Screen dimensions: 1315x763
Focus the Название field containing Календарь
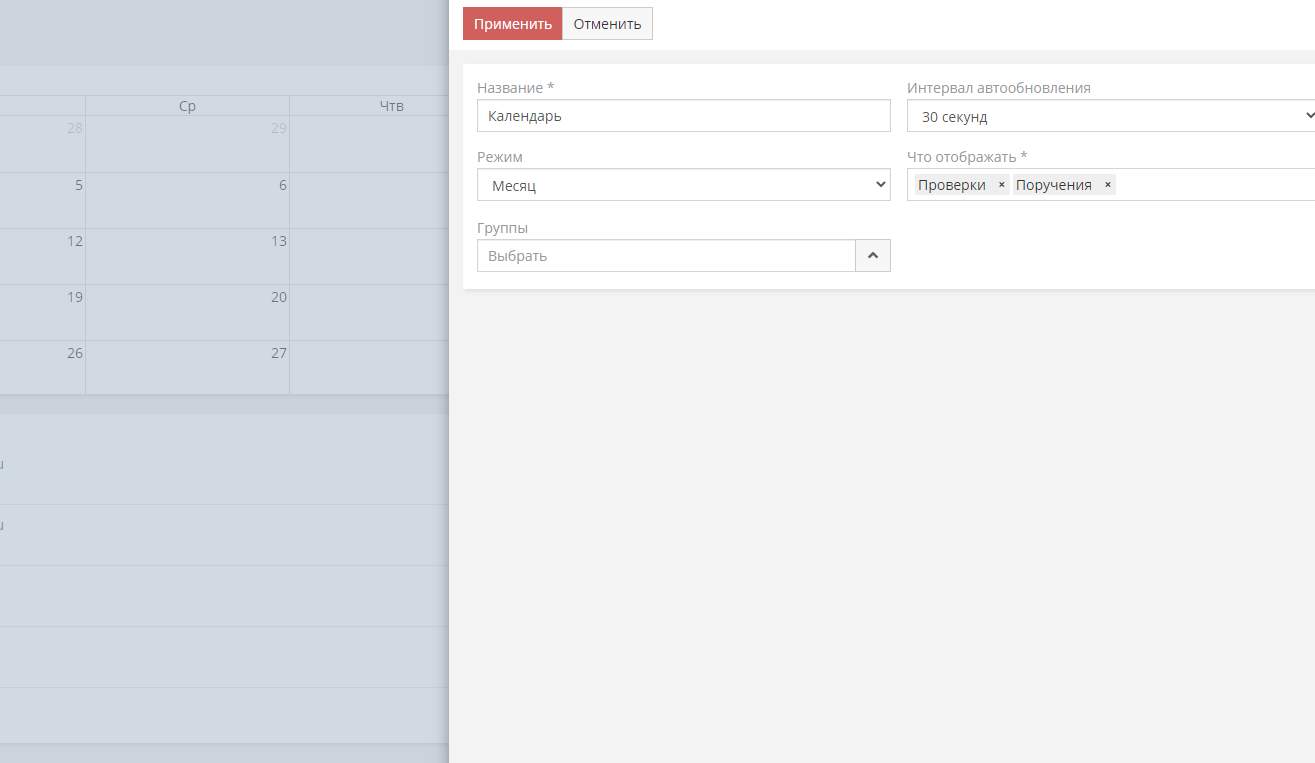[683, 116]
